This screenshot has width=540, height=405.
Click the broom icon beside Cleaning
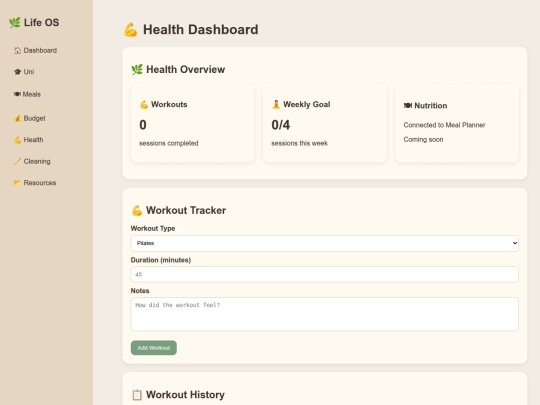18,162
